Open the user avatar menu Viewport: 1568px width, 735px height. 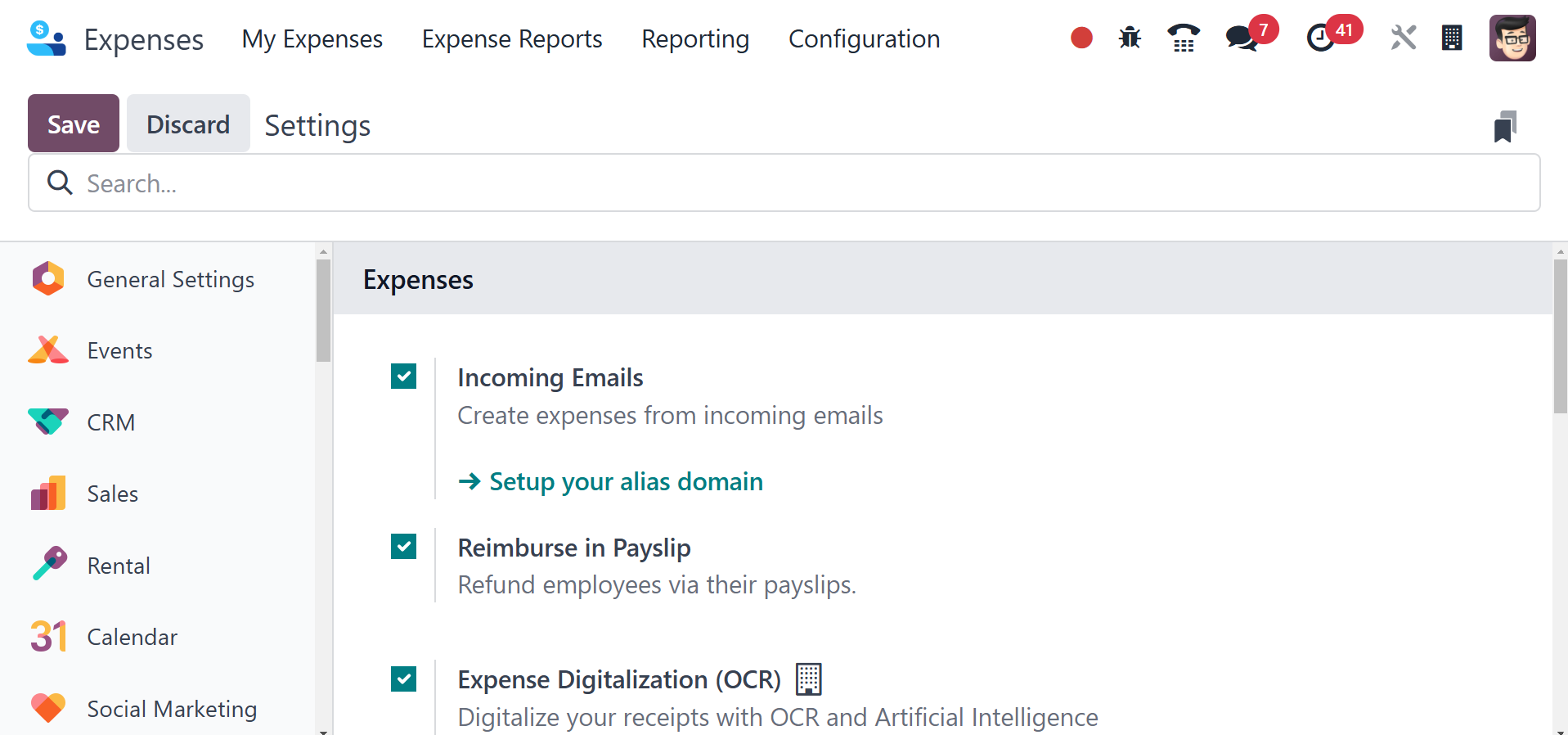1512,38
